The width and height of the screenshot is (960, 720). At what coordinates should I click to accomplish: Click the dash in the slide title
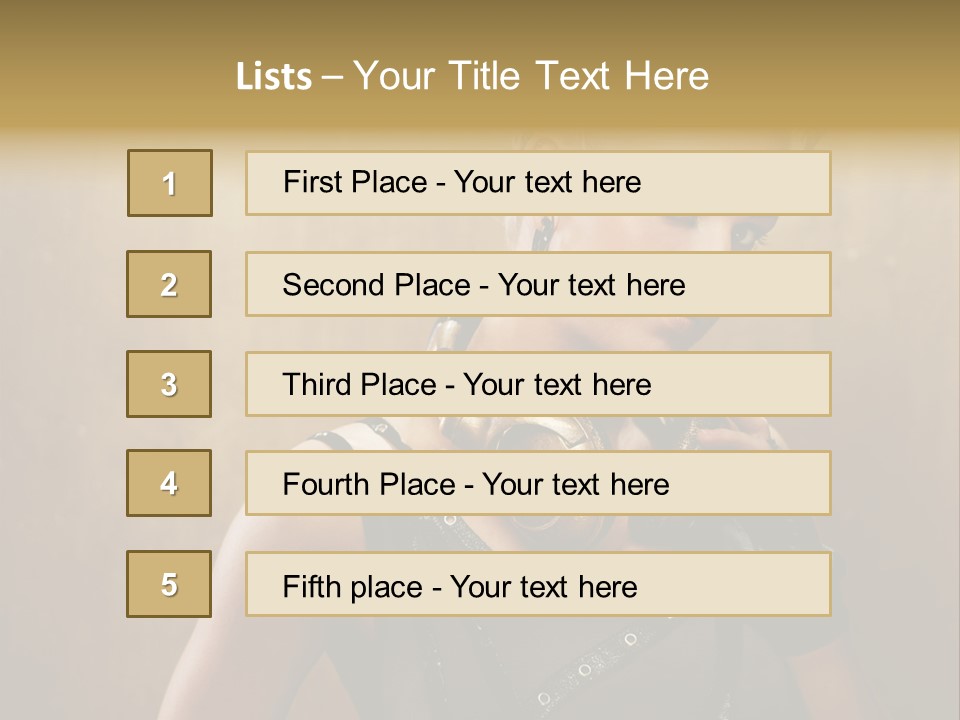pos(332,76)
